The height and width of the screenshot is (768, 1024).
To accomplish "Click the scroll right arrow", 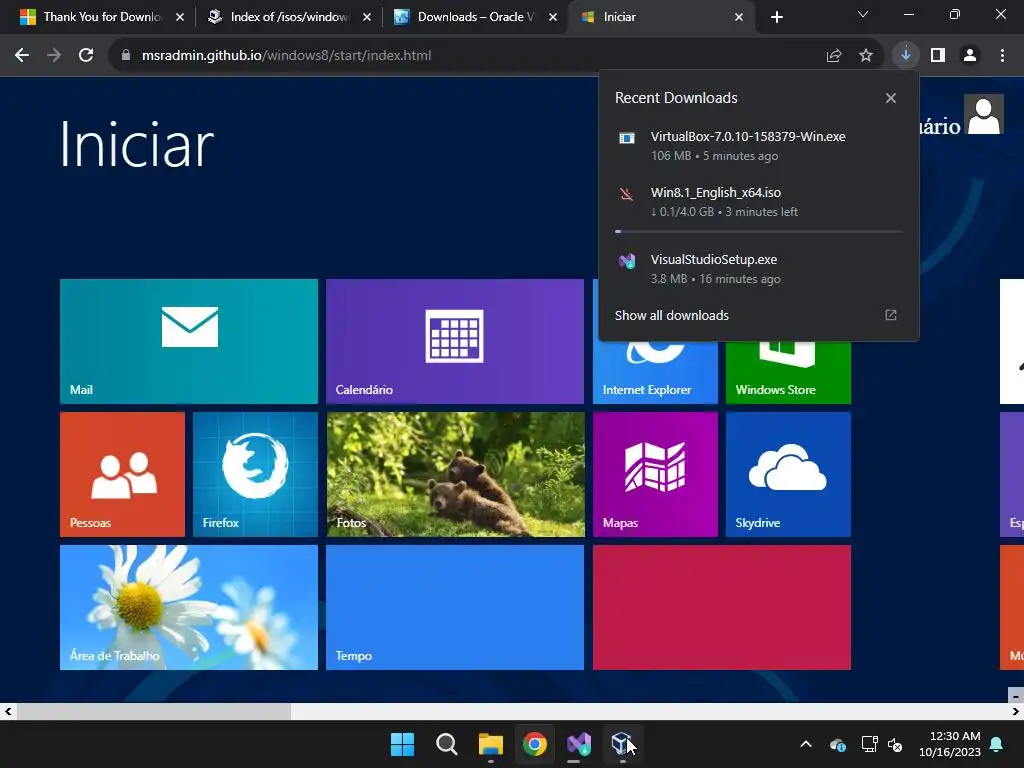I will click(1016, 711).
